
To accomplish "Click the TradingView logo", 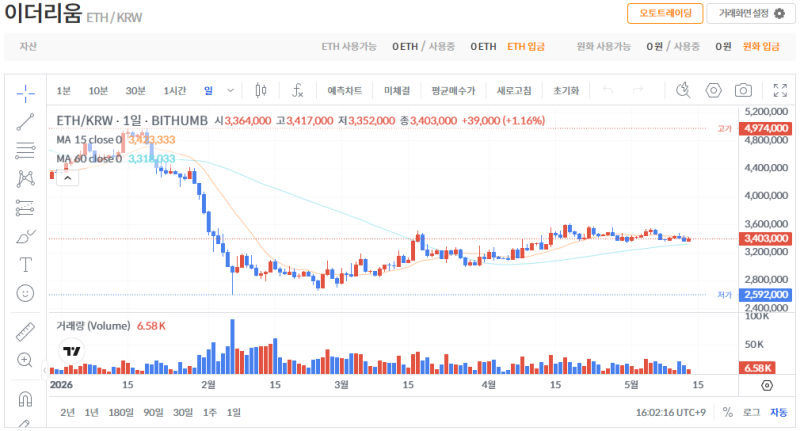I will tap(71, 351).
